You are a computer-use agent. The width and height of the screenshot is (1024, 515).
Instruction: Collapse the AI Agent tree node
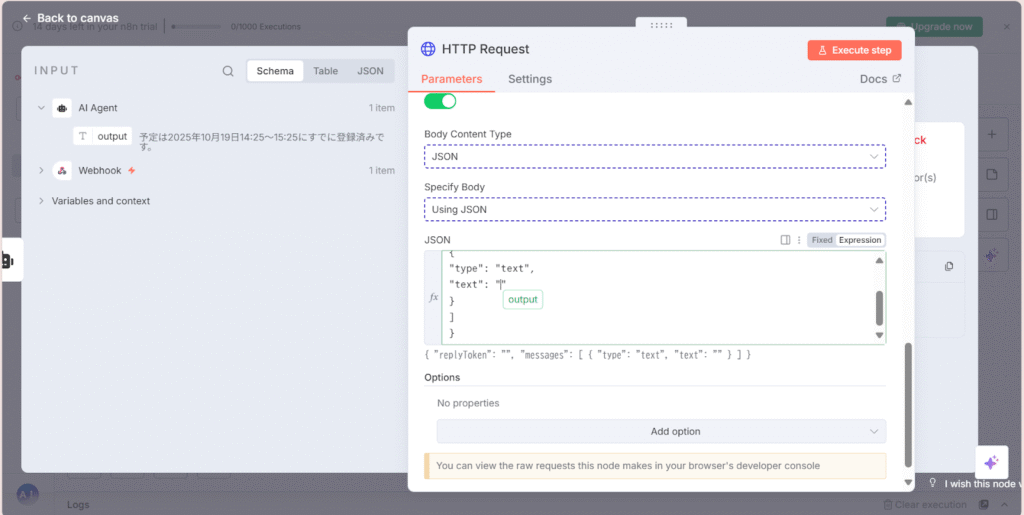tap(41, 108)
